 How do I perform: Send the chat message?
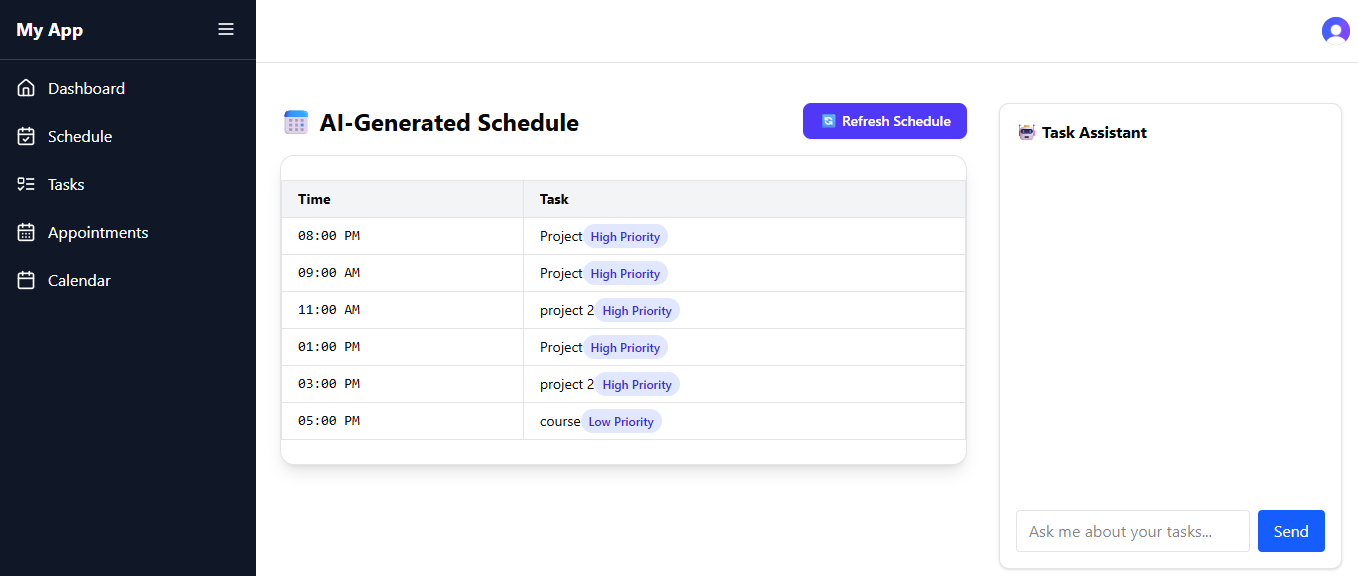1290,531
